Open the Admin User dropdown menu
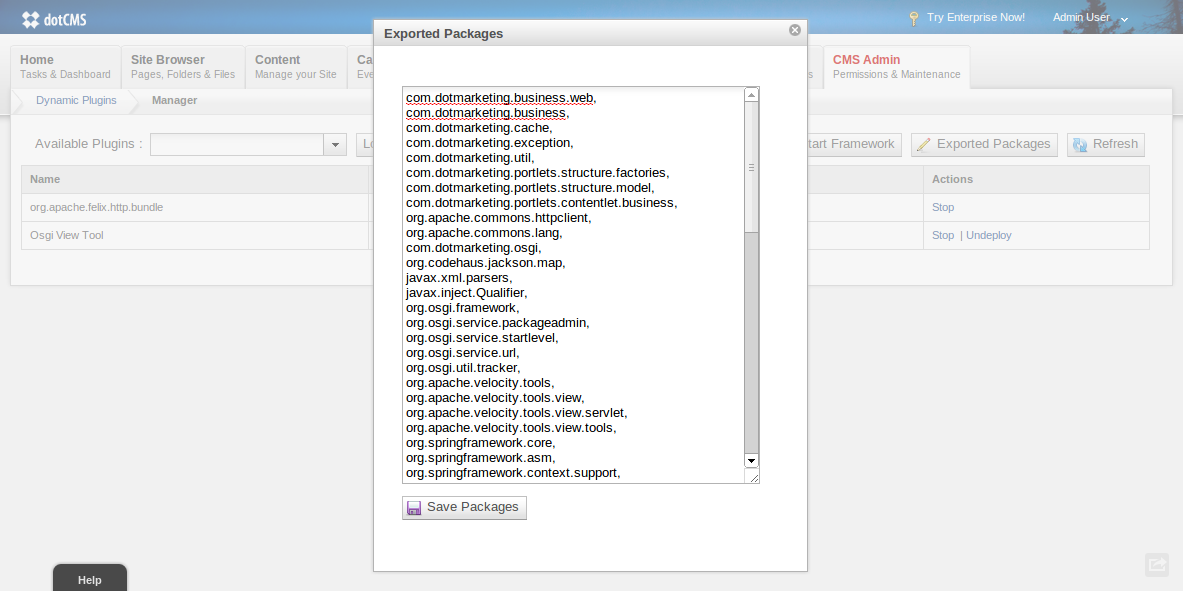This screenshot has height=591, width=1183. pos(1090,18)
